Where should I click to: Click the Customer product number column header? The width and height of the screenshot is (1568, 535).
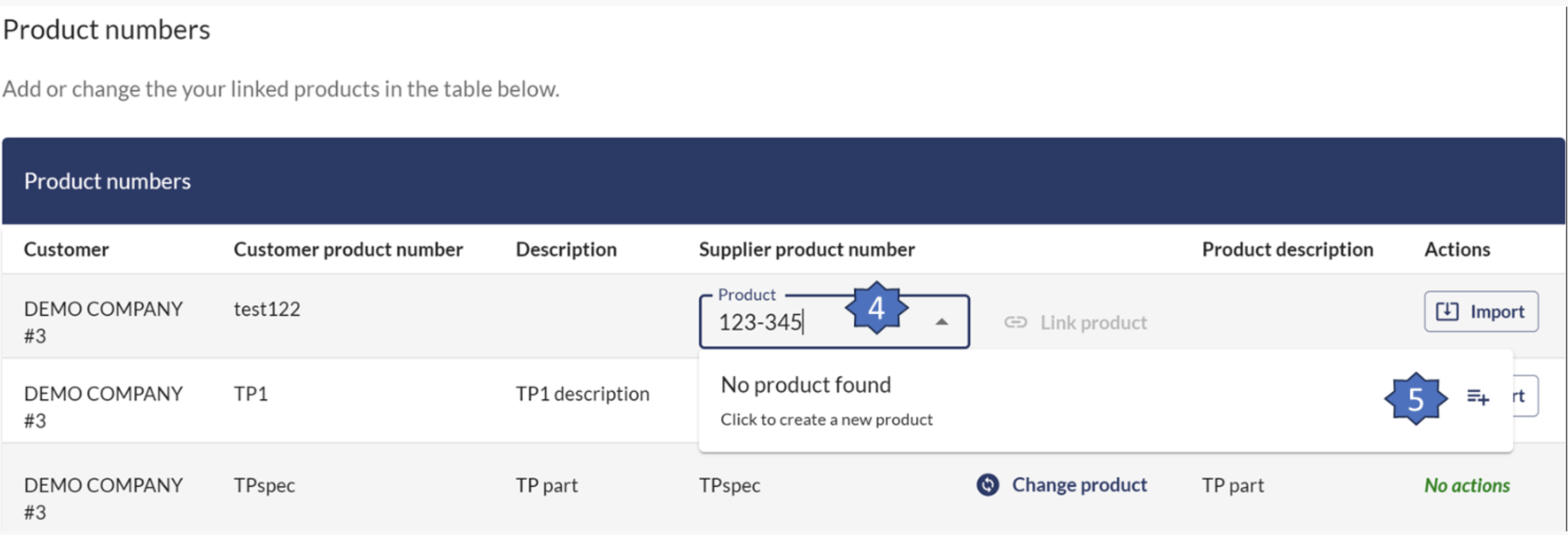[348, 249]
